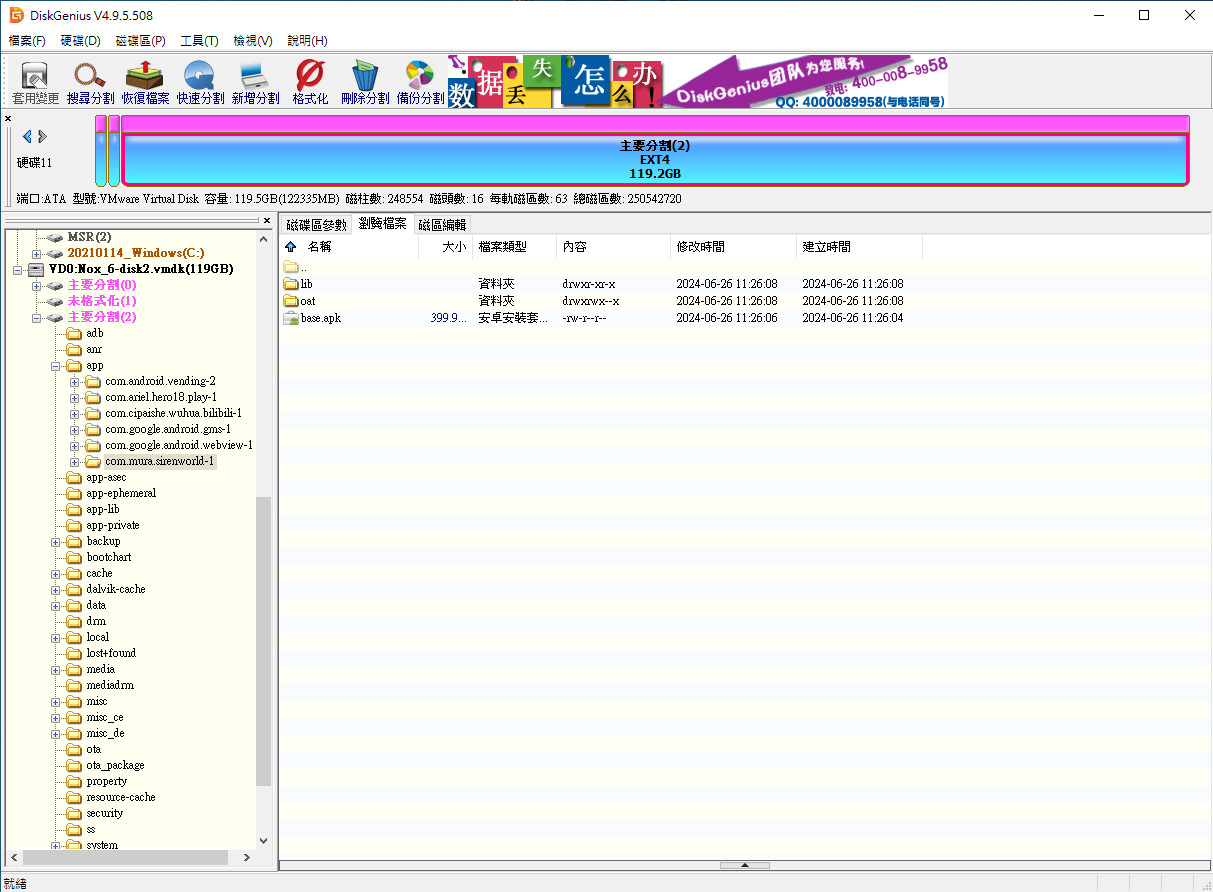Click the 搜尋分割 search partition icon
The image size is (1213, 892).
tap(90, 82)
